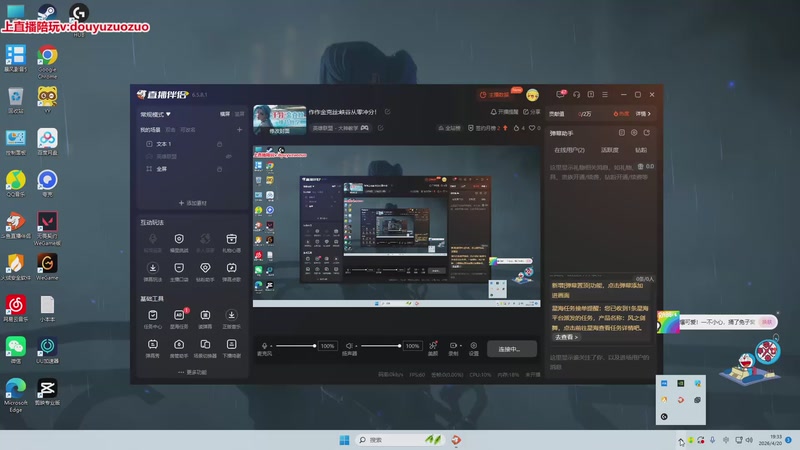The image size is (800, 450).
Task: Click the speaker volume slider handle
Action: pyautogui.click(x=399, y=346)
